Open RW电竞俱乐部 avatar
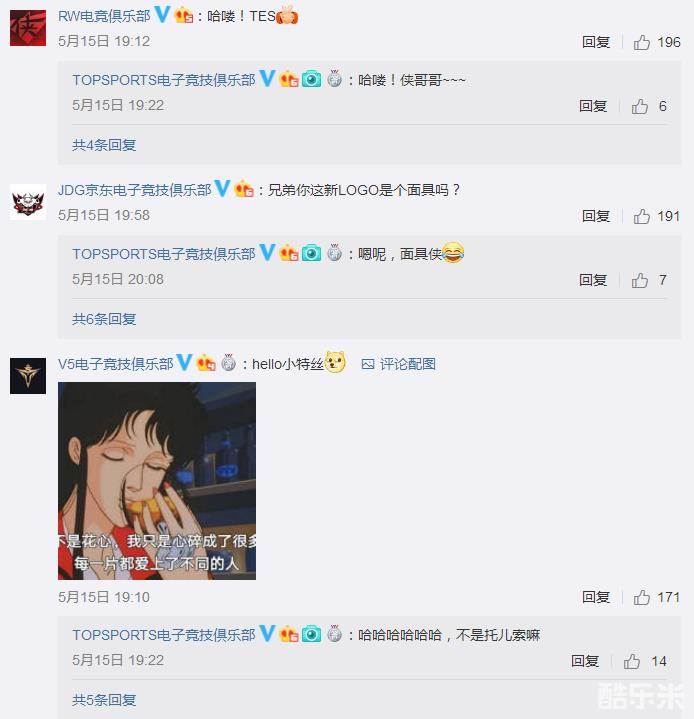The width and height of the screenshot is (694, 719). (28, 28)
